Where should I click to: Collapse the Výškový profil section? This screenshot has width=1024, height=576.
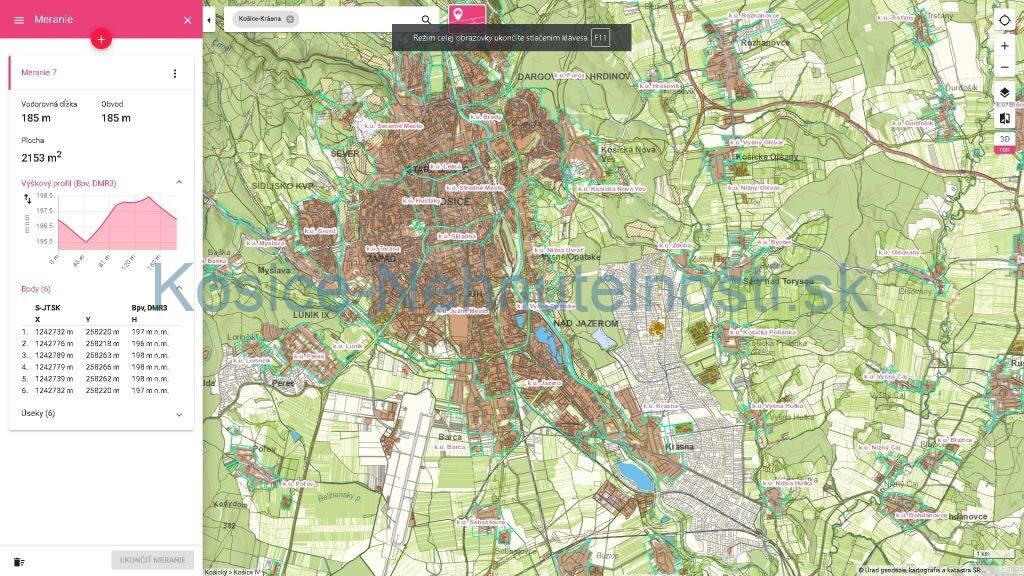tap(179, 183)
